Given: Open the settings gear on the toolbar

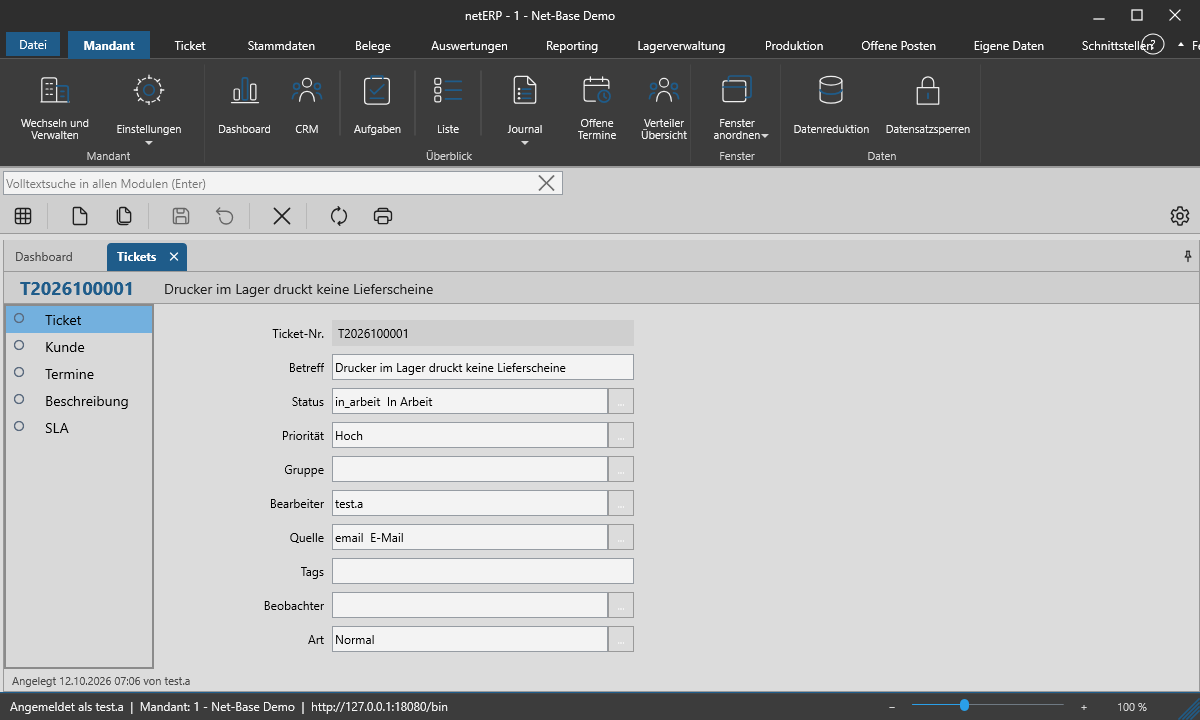Looking at the screenshot, I should 1180,216.
